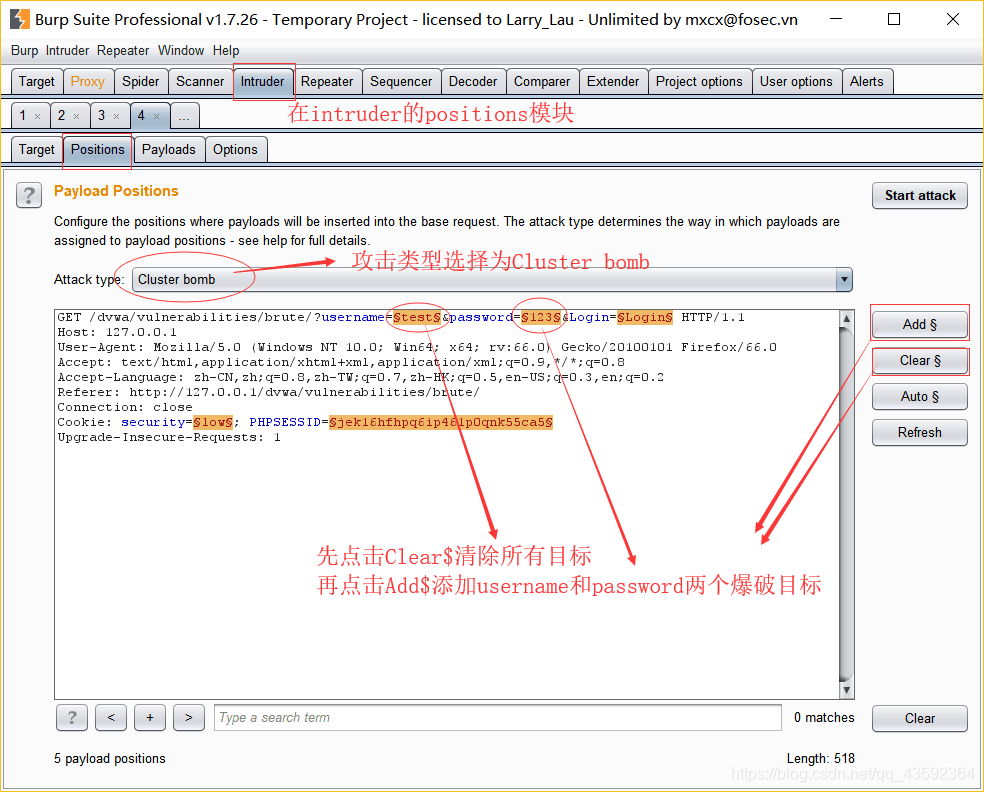The height and width of the screenshot is (792, 984).
Task: Select Intruder attack tab 2
Action: point(62,115)
